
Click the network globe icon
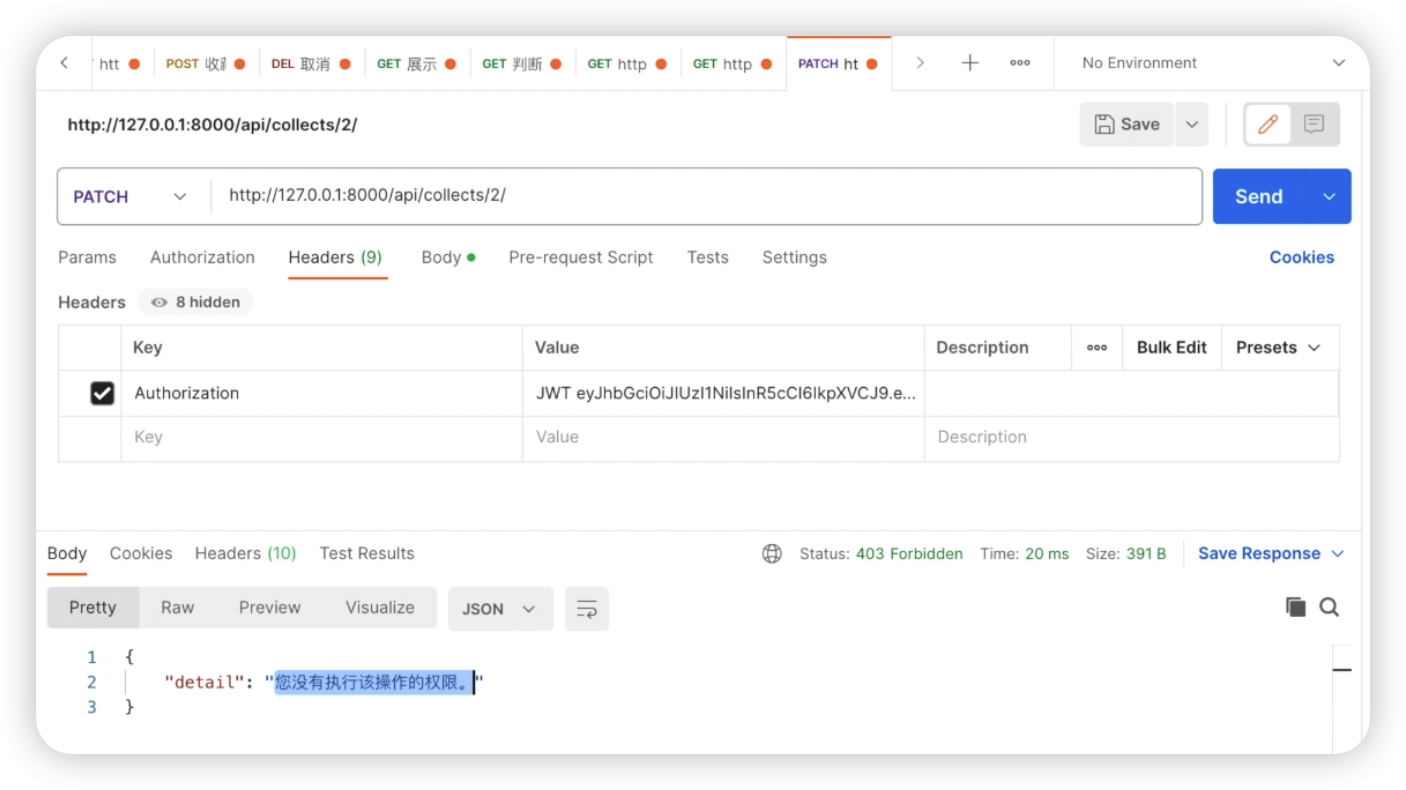[x=772, y=554]
